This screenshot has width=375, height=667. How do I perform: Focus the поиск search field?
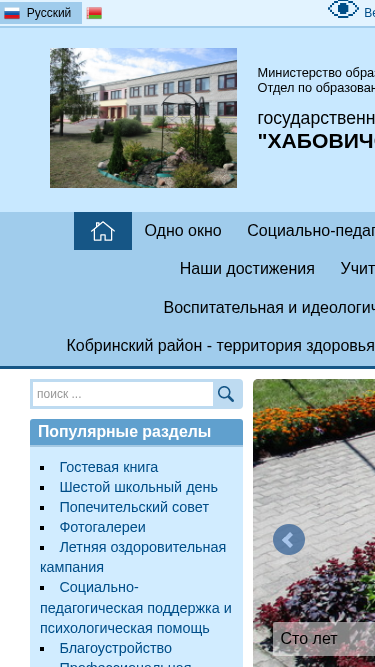click(123, 394)
